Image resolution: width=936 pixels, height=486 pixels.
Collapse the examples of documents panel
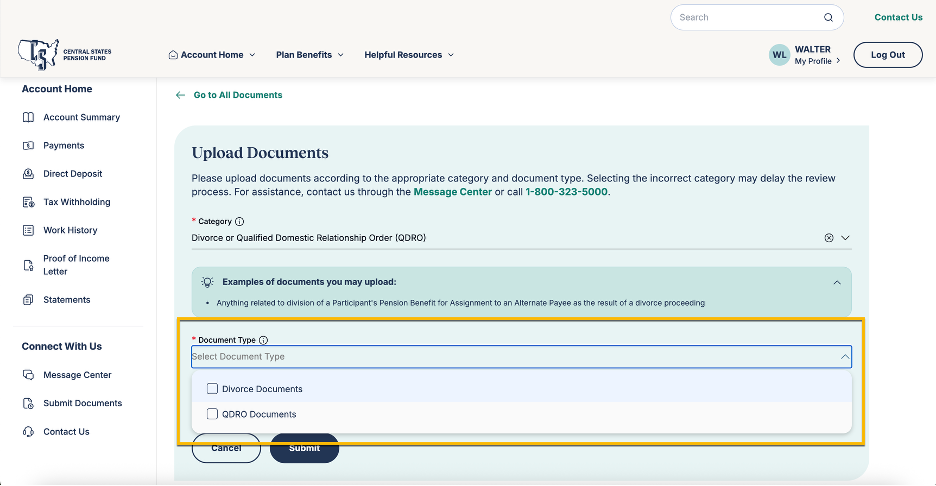pyautogui.click(x=837, y=282)
